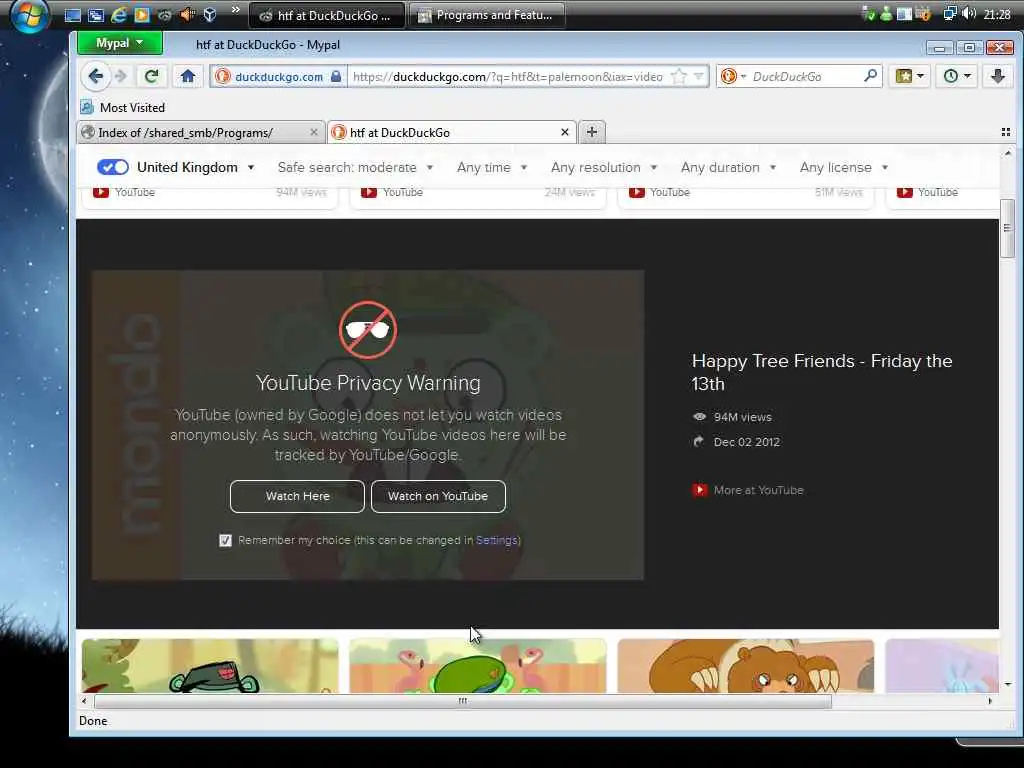Open the search engine selector dropdown
1024x768 pixels.
pyautogui.click(x=733, y=76)
